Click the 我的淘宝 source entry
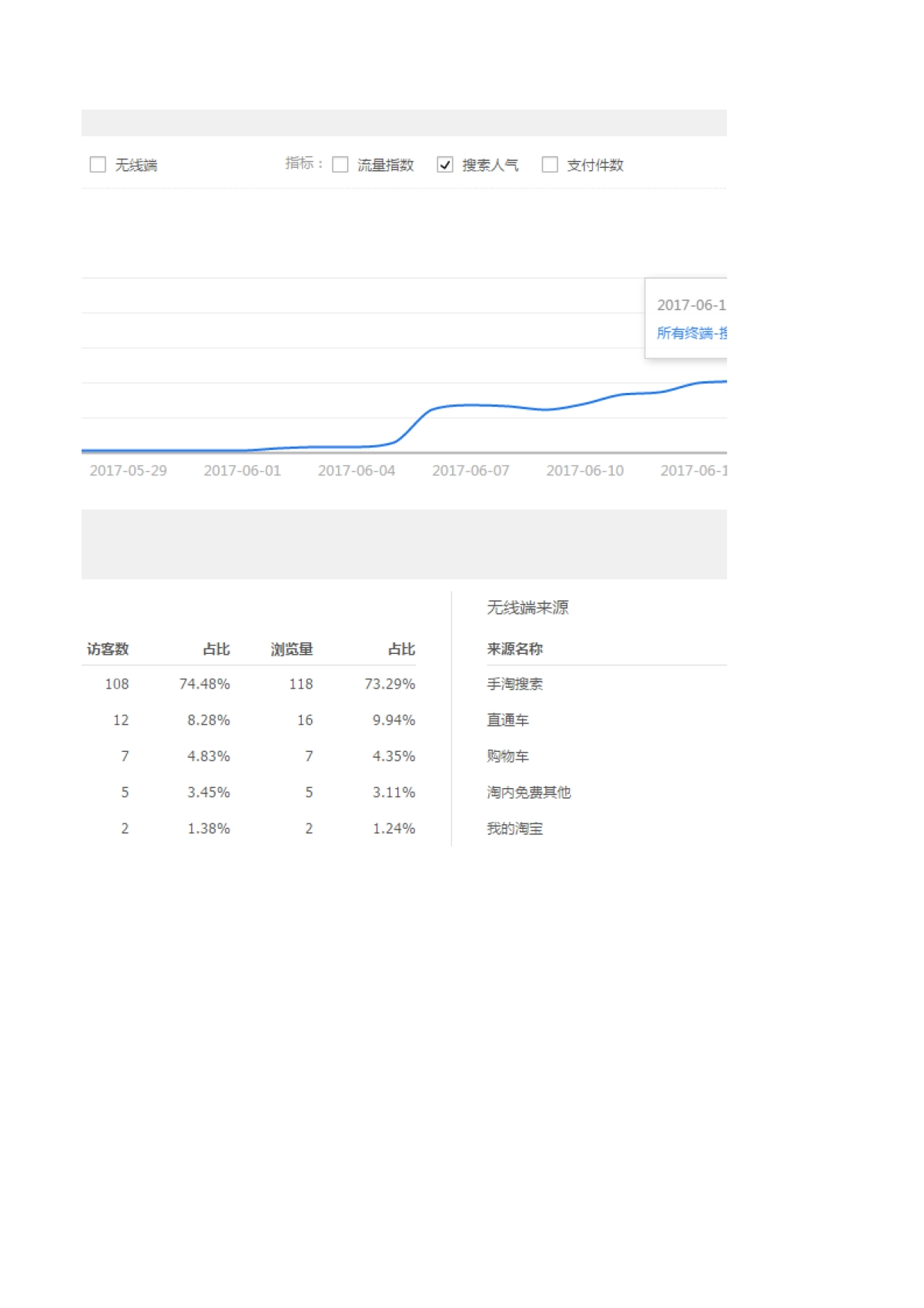 coord(514,829)
